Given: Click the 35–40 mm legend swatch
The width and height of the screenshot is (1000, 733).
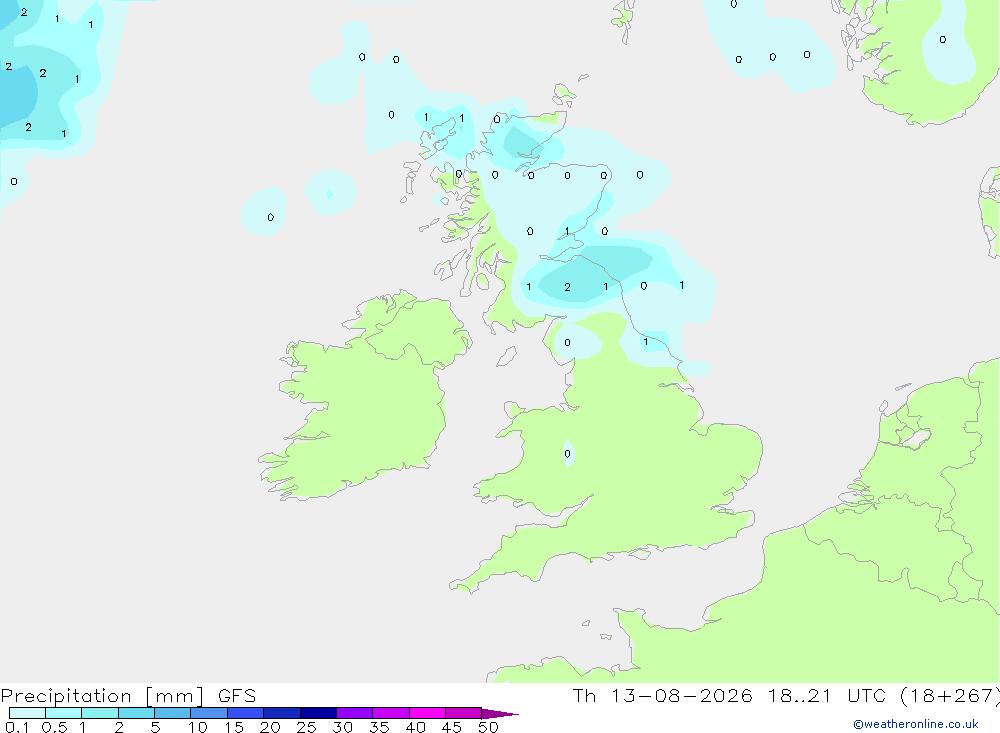Looking at the screenshot, I should pos(390,713).
